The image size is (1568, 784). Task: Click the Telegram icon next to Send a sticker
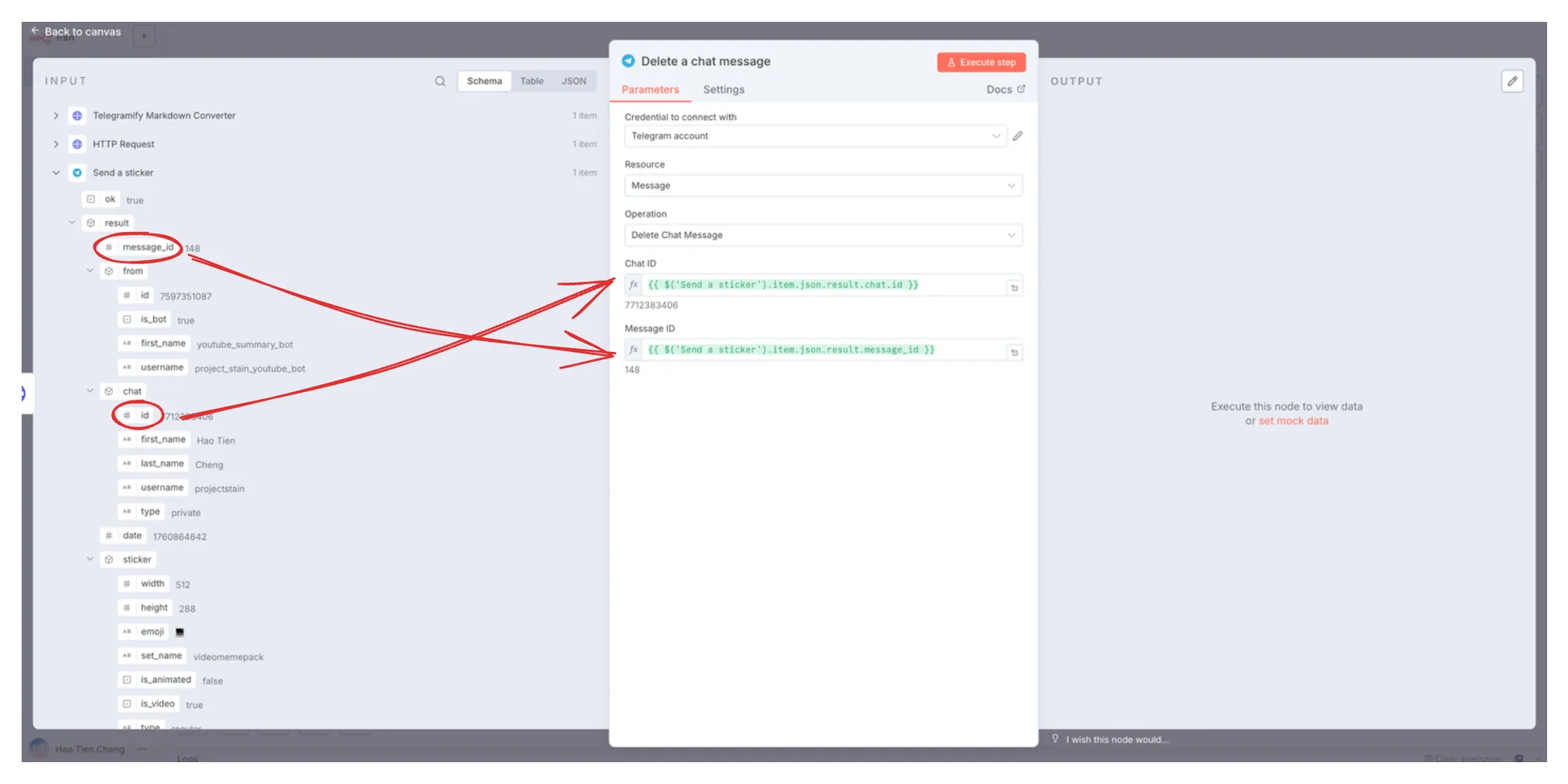click(x=77, y=173)
